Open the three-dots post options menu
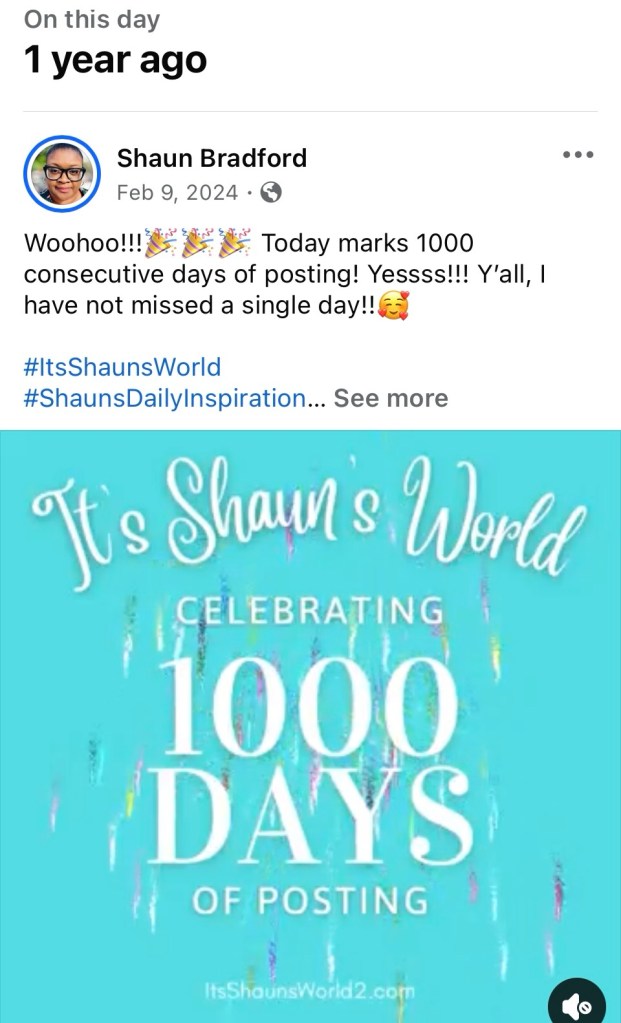Image resolution: width=621 pixels, height=1023 pixels. tap(578, 155)
